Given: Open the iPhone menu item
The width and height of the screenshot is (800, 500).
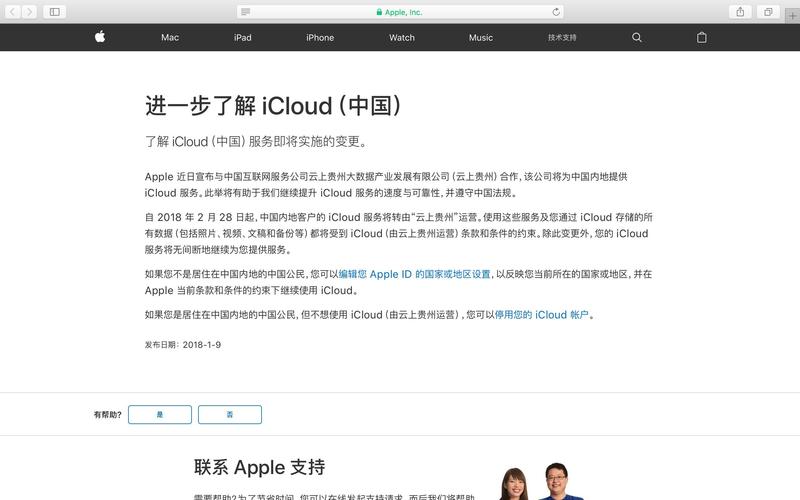Looking at the screenshot, I should [320, 38].
